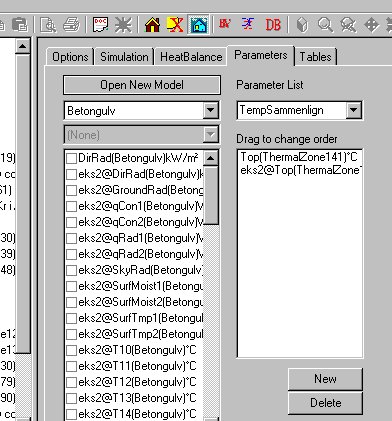Tick the eks2@T13(Betongulv)°C checkbox
392x421 pixels.
[x=71, y=398]
